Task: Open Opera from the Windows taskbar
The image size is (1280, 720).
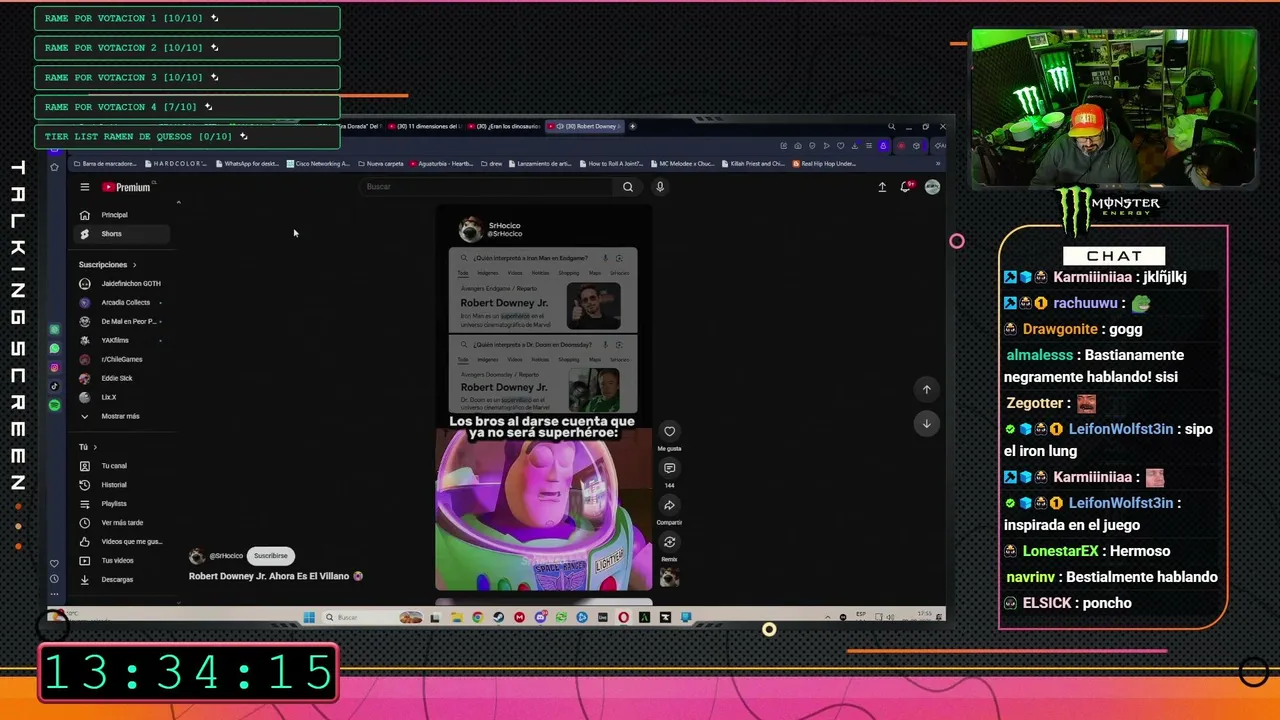Action: [624, 617]
